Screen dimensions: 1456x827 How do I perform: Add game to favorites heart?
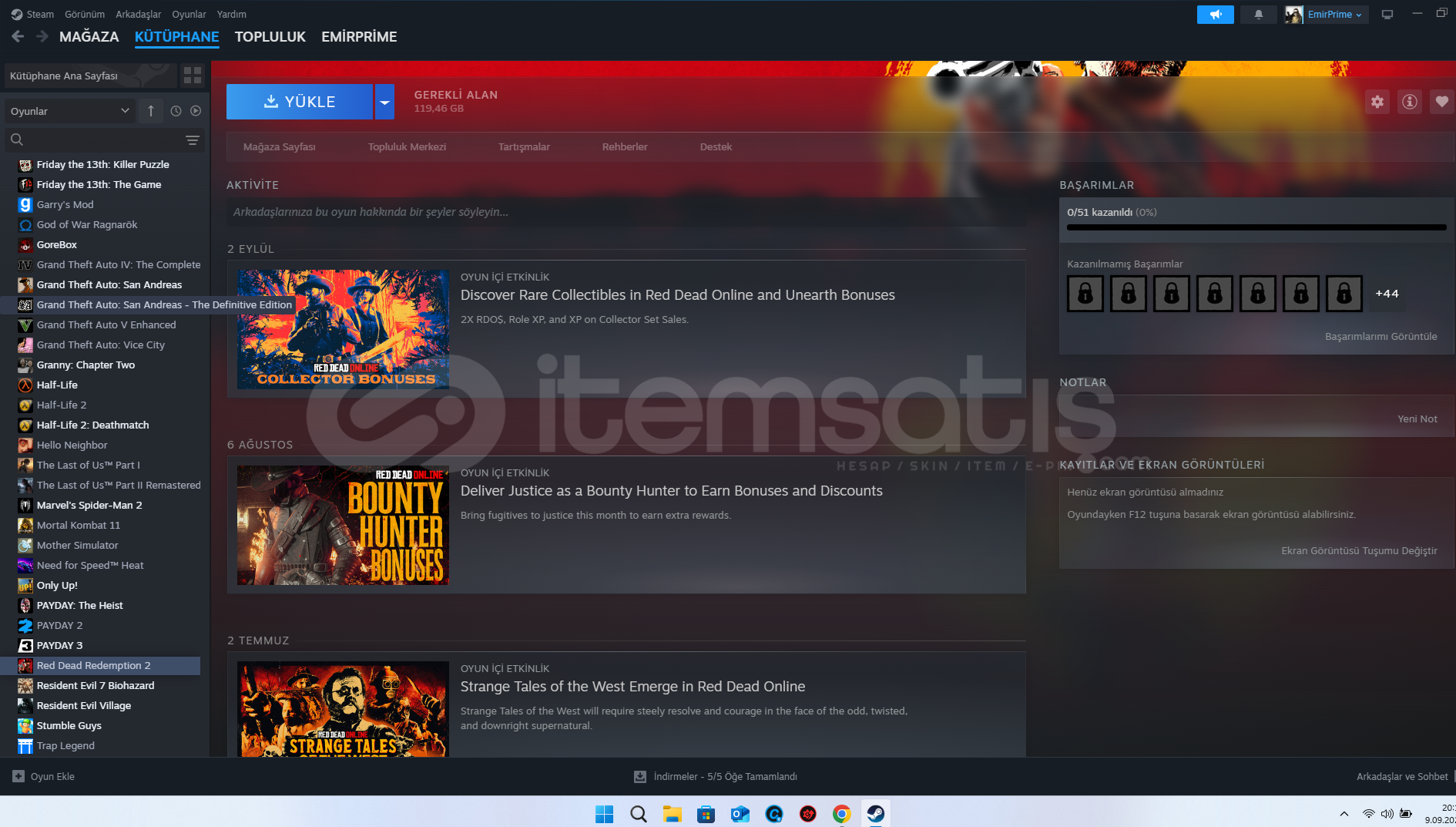tap(1442, 102)
